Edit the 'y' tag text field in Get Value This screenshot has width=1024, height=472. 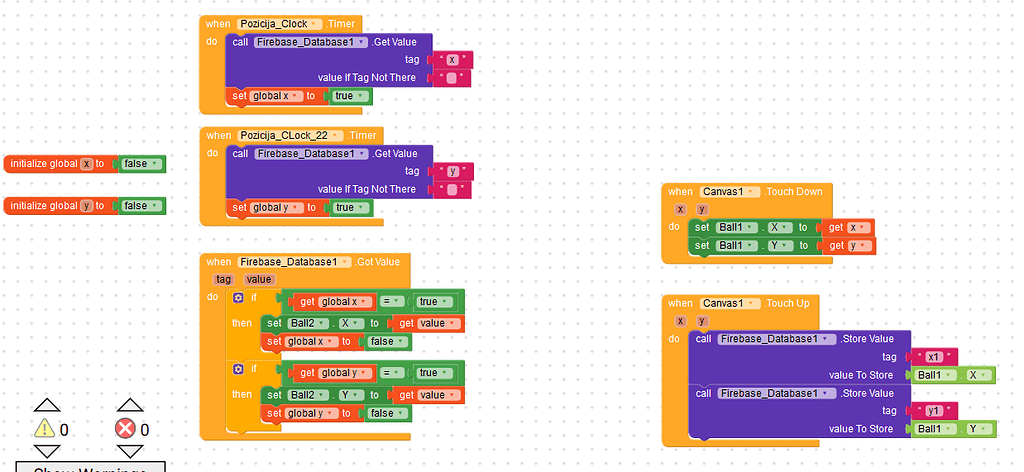point(453,172)
